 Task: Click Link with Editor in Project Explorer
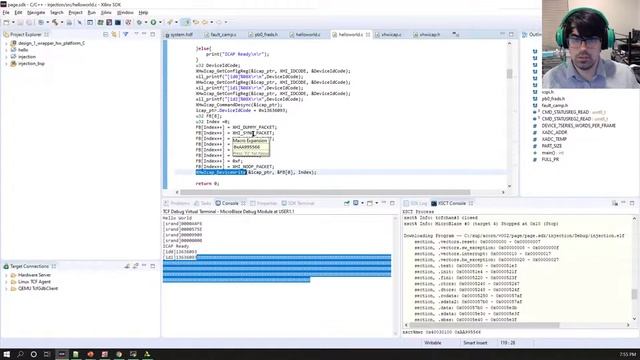point(114,35)
